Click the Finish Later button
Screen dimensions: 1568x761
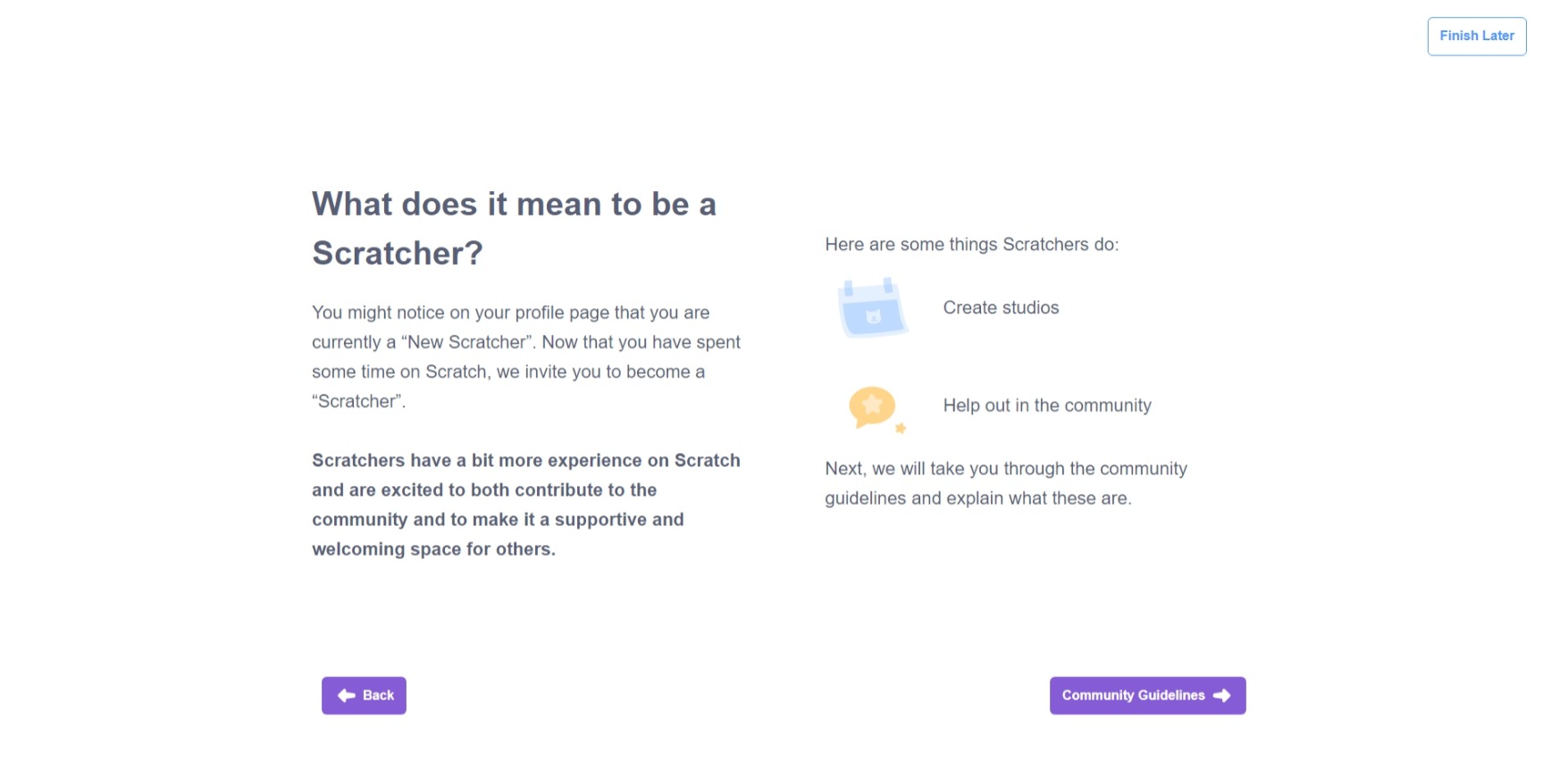[1476, 37]
